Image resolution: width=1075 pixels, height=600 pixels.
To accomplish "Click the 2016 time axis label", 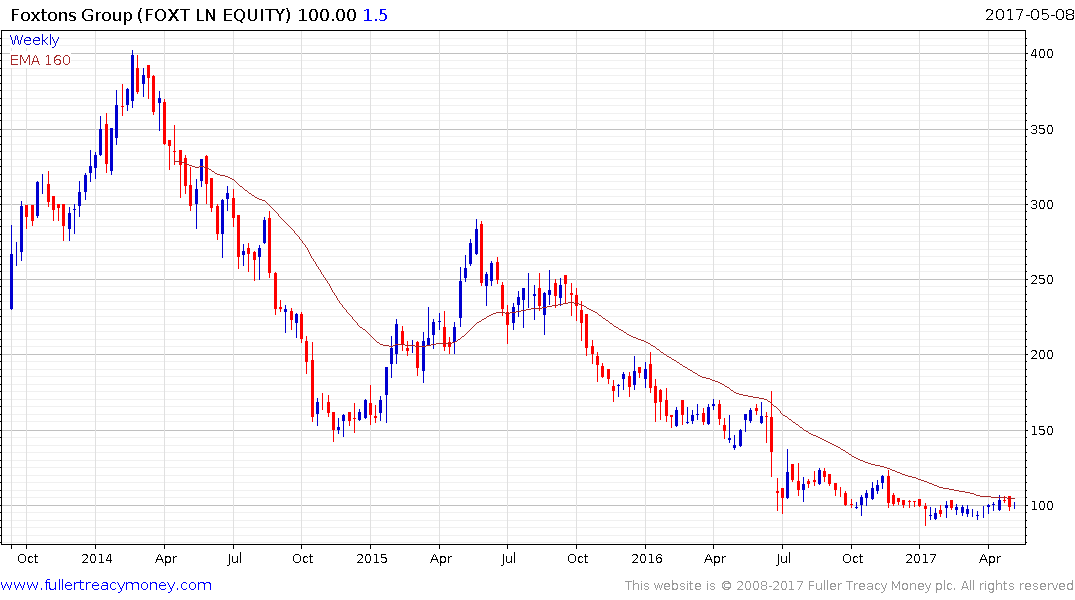I will (647, 558).
